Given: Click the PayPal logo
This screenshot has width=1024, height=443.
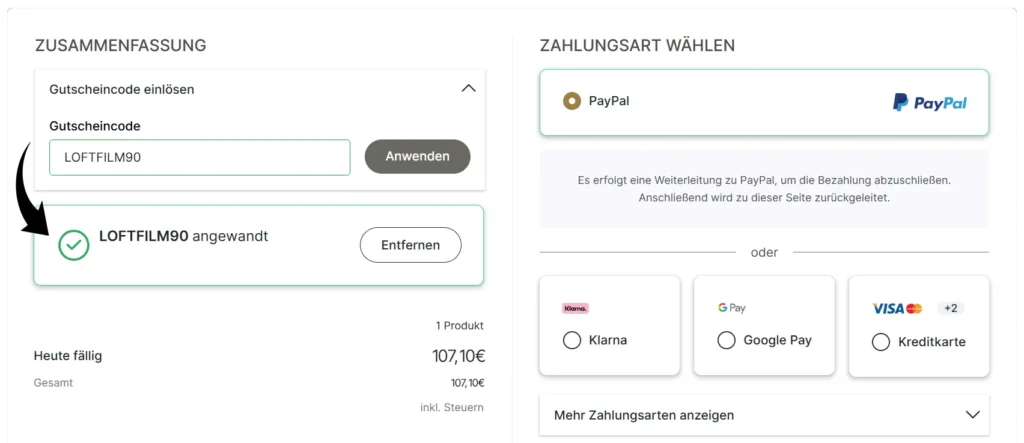Looking at the screenshot, I should 929,103.
